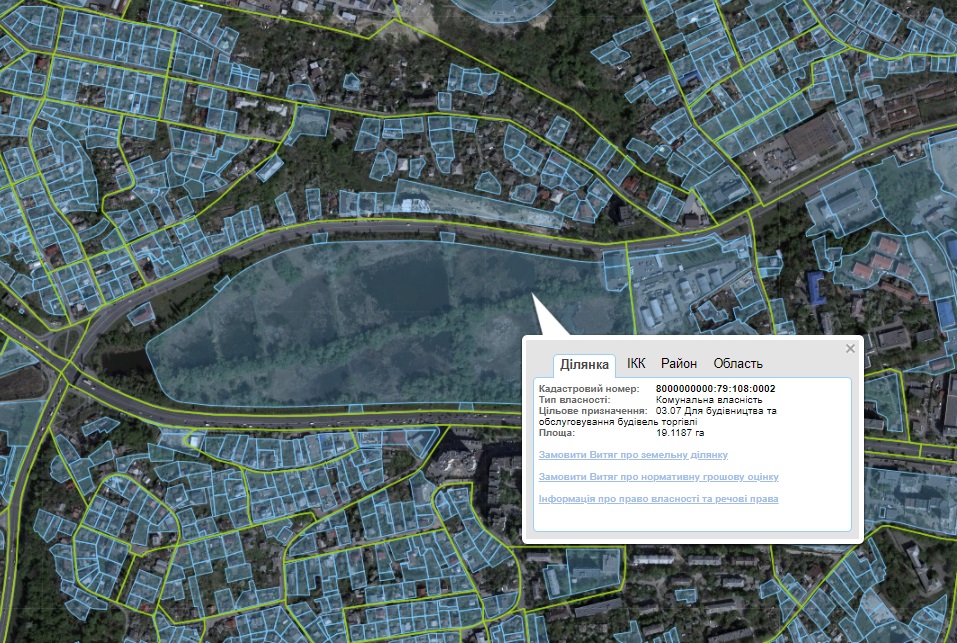Image resolution: width=957 pixels, height=643 pixels.
Task: Order Витяг про нормативну грошову оцінку
Action: tap(658, 477)
